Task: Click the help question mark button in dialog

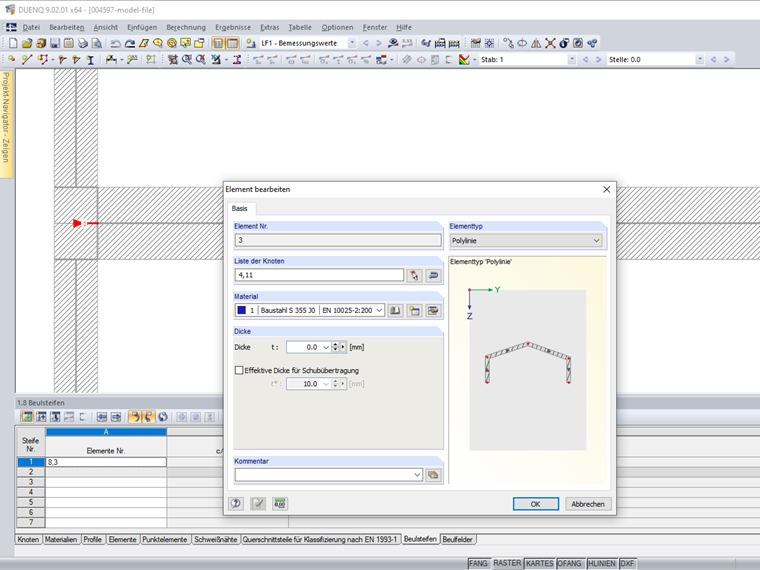Action: click(236, 504)
